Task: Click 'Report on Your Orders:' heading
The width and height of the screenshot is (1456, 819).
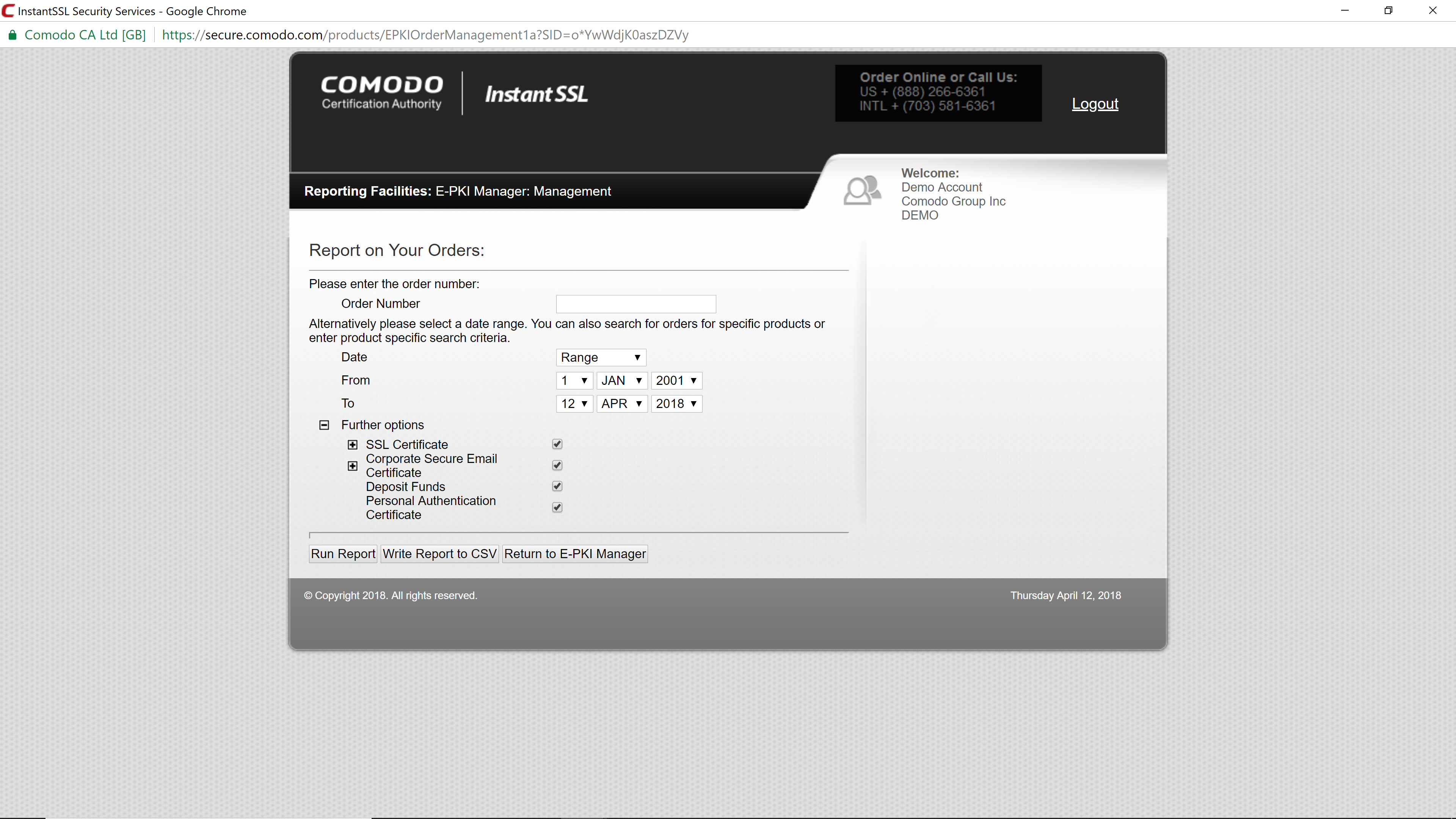Action: click(x=396, y=250)
